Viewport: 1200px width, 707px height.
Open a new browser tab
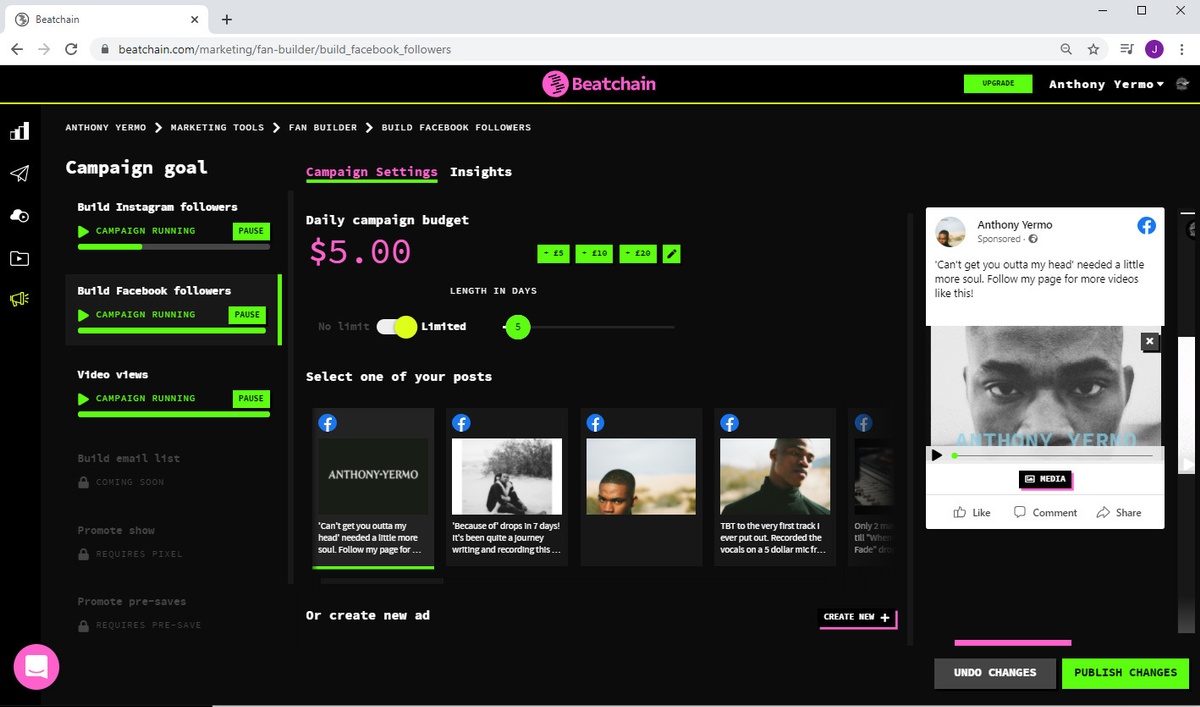(x=227, y=19)
